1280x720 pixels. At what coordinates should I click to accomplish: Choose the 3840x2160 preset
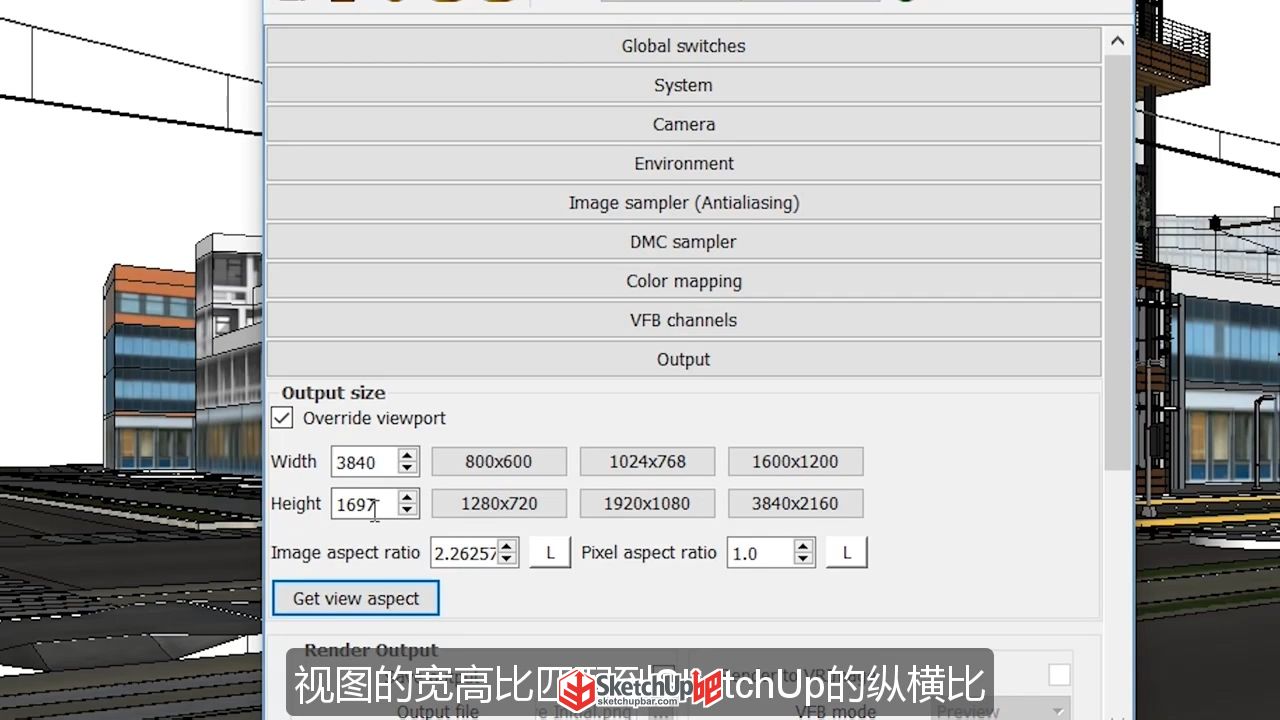tap(795, 504)
